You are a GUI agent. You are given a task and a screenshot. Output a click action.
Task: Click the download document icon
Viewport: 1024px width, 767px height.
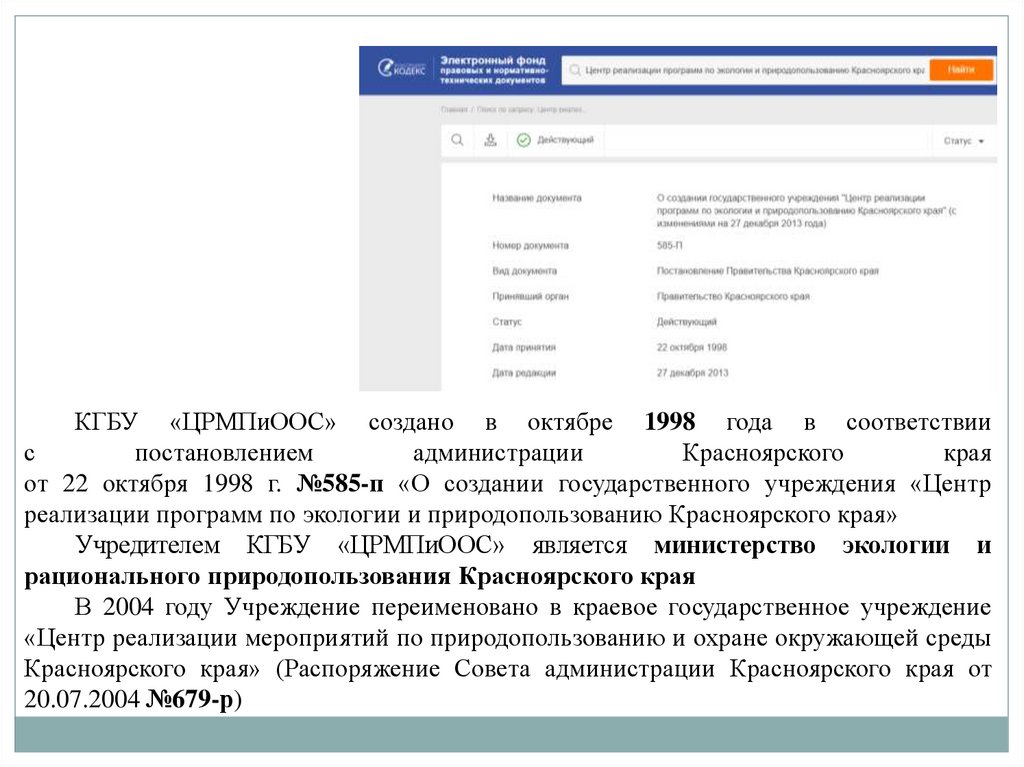[x=489, y=141]
